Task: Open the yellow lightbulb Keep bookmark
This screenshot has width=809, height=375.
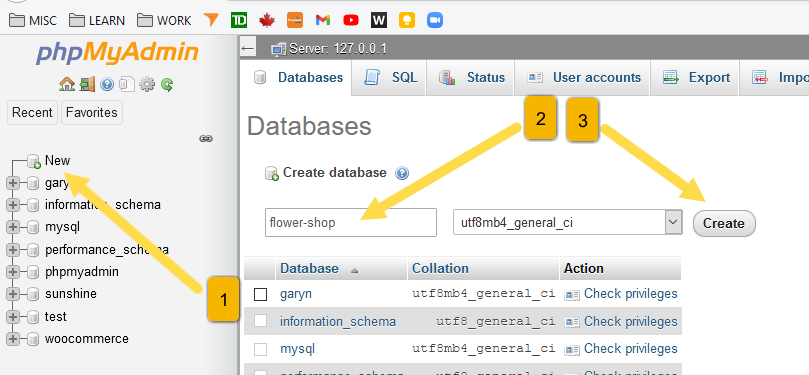Action: tap(407, 20)
